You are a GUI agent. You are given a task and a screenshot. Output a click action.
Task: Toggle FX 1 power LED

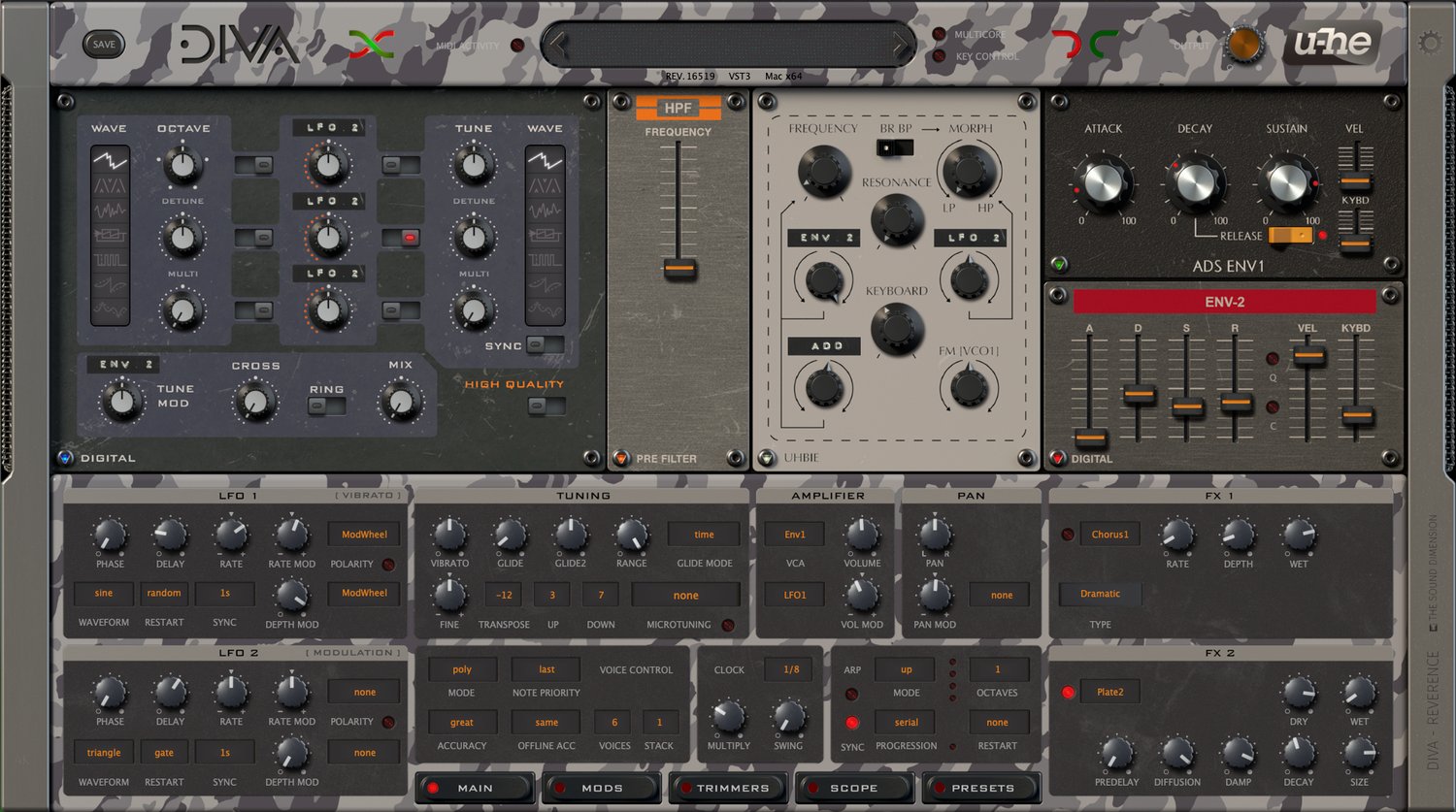pos(1068,535)
